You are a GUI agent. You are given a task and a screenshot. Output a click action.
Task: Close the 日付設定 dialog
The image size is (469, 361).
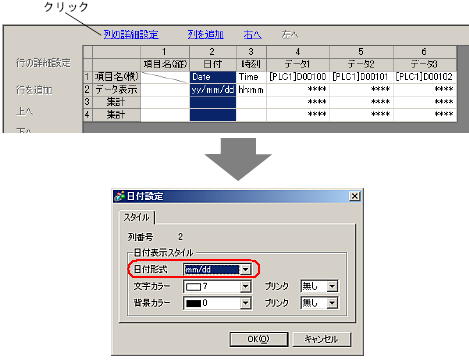(x=355, y=196)
